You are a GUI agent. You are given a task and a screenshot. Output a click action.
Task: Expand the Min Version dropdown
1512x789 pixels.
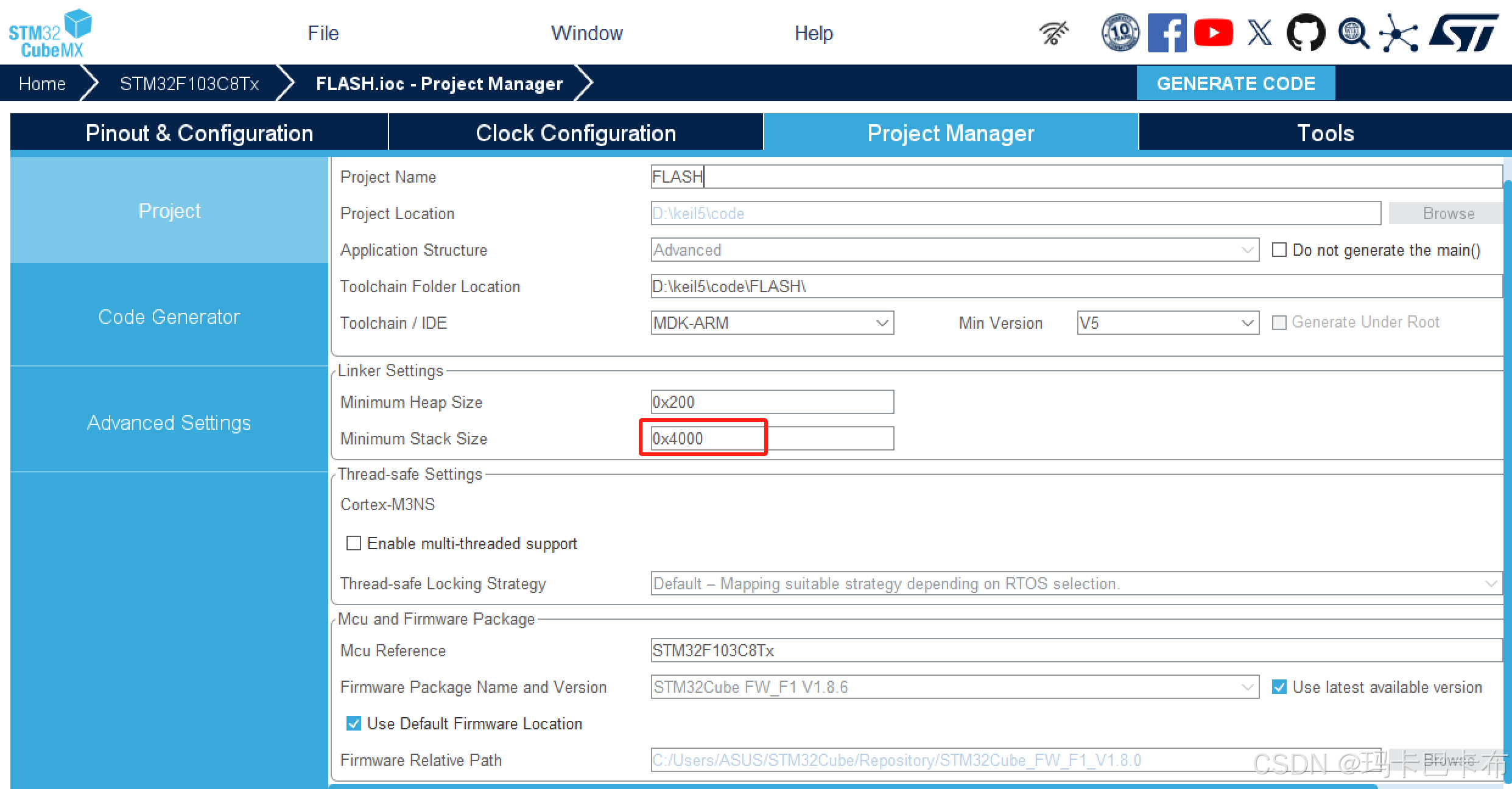click(1167, 323)
